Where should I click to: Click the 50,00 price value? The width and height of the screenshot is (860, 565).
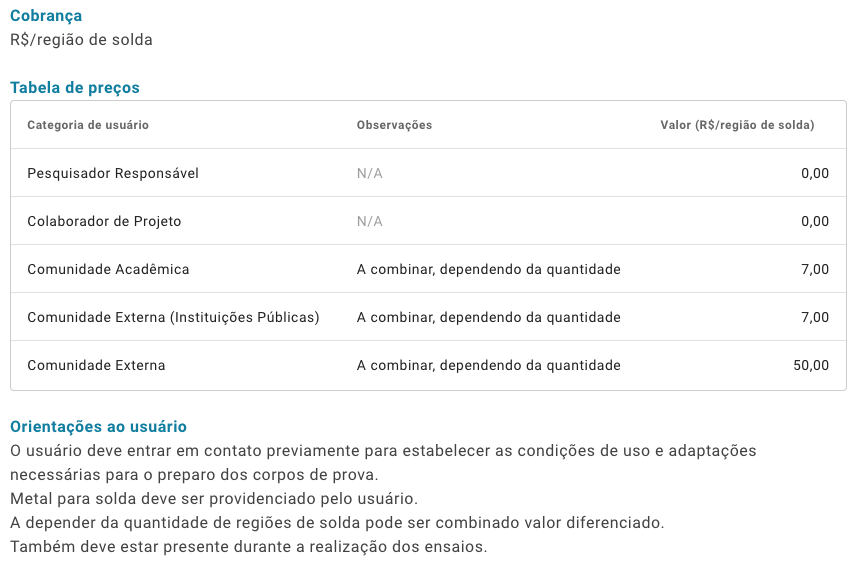point(811,365)
